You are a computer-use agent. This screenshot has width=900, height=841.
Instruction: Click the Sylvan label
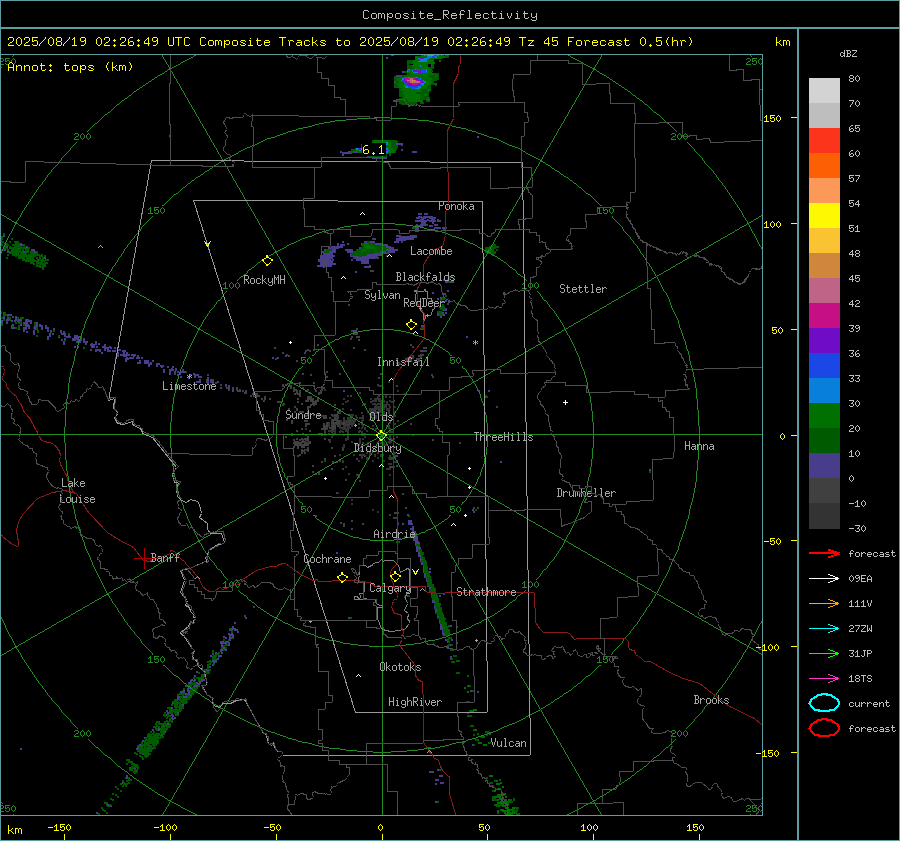pyautogui.click(x=382, y=294)
